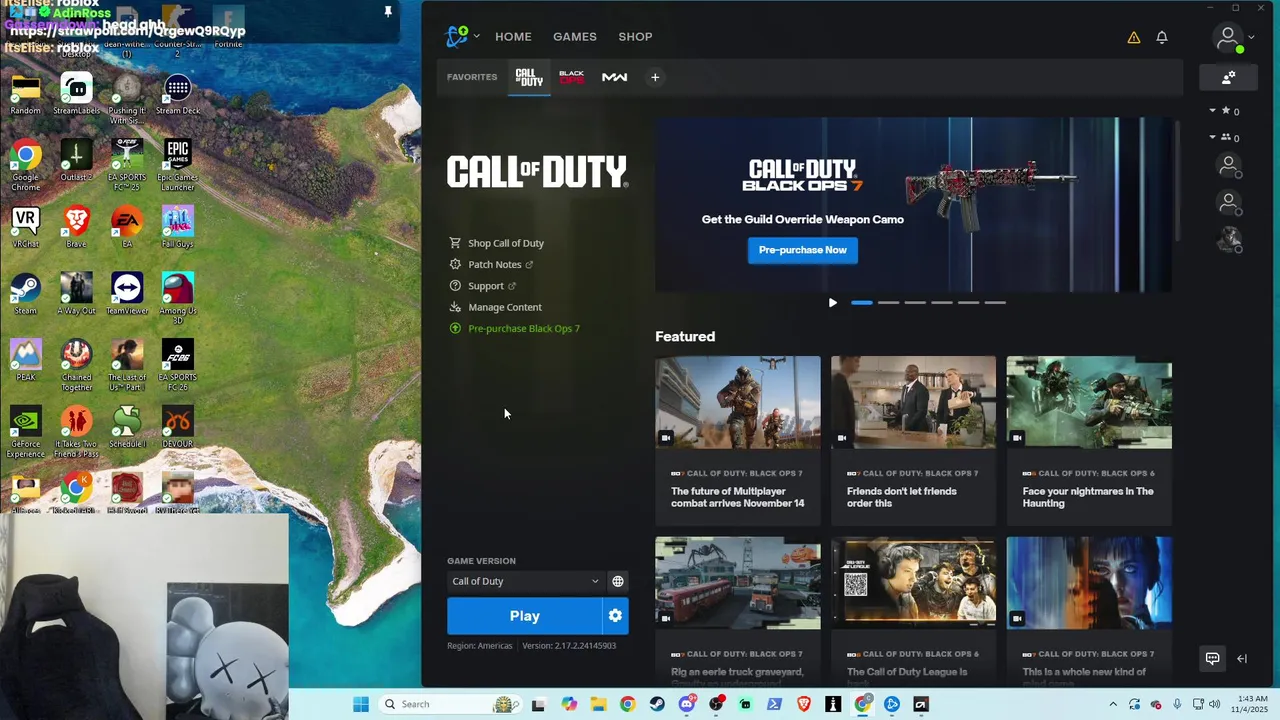The image size is (1280, 720).
Task: Play the banner carousel slideshow
Action: tap(832, 302)
